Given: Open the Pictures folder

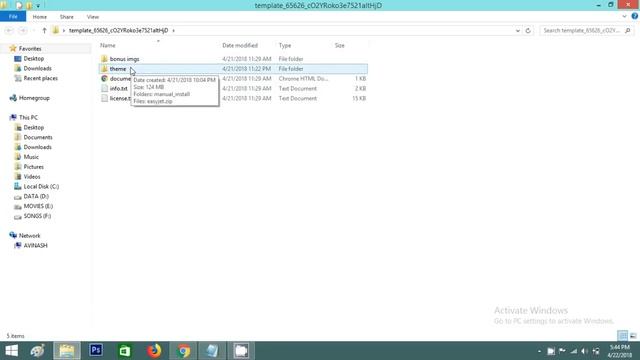Looking at the screenshot, I should click(x=33, y=167).
